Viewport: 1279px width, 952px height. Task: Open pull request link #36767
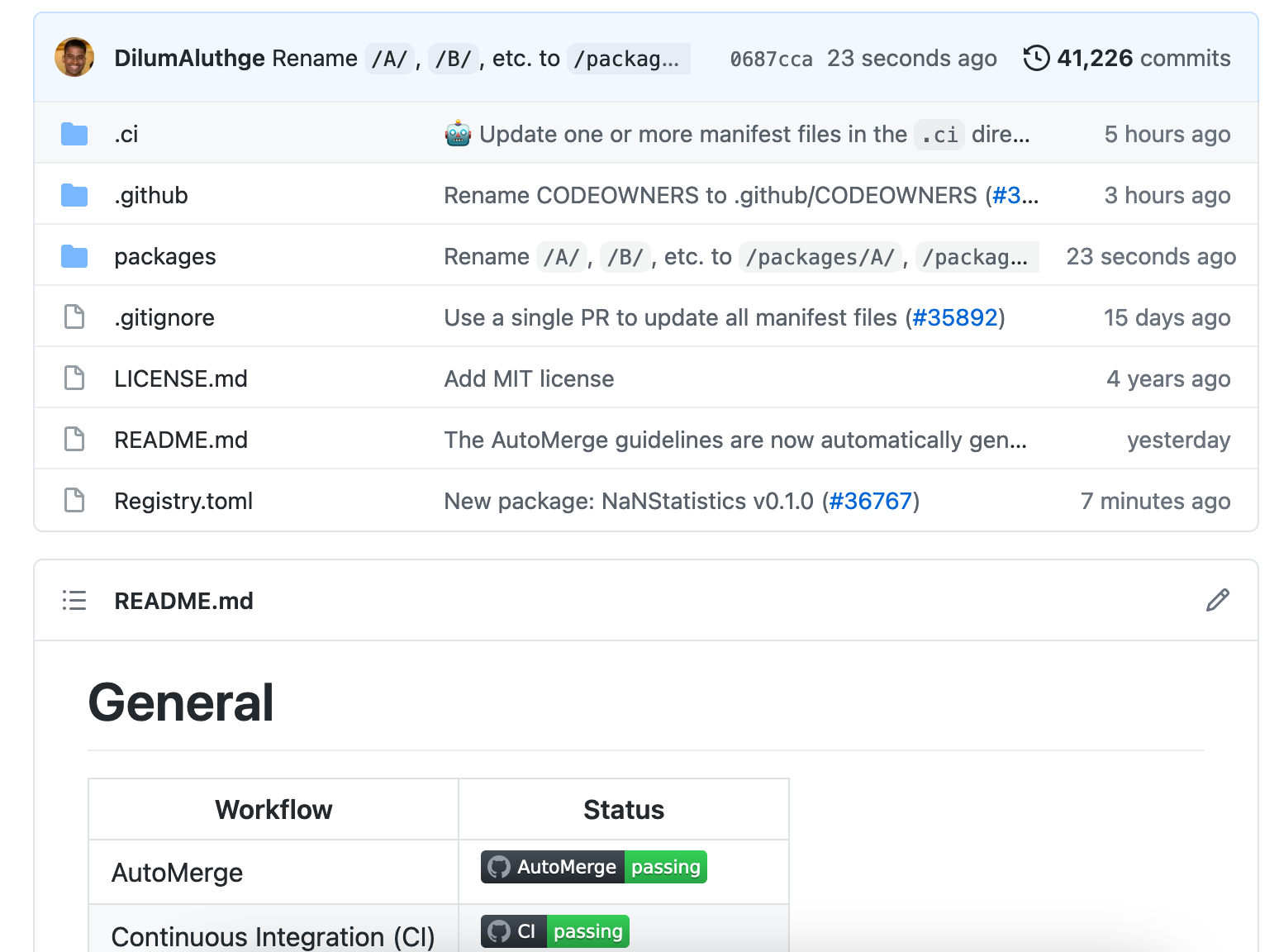pos(870,500)
